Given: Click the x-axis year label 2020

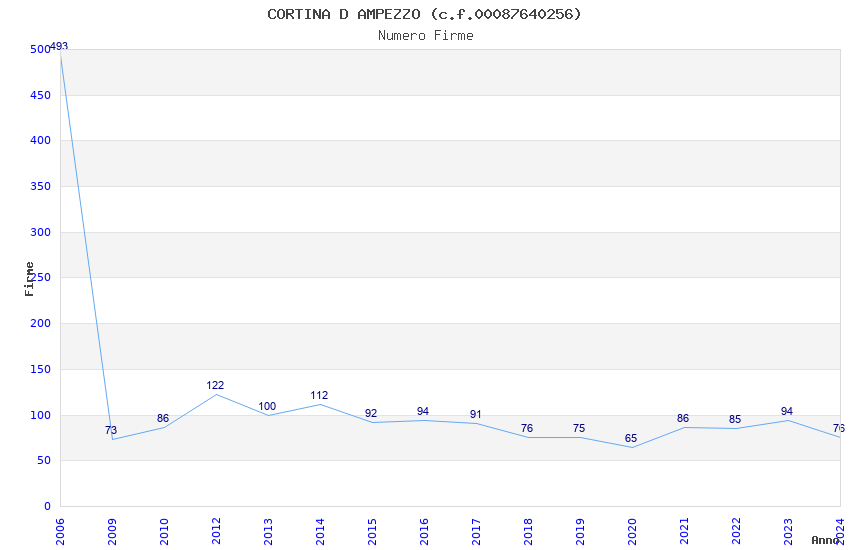Looking at the screenshot, I should click(633, 532).
